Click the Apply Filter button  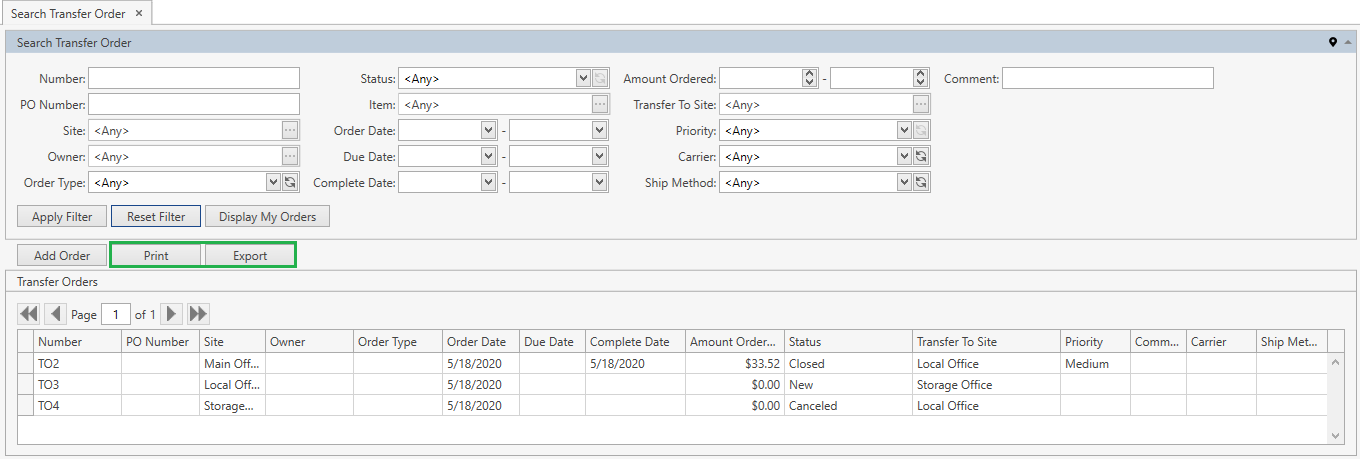pos(62,217)
